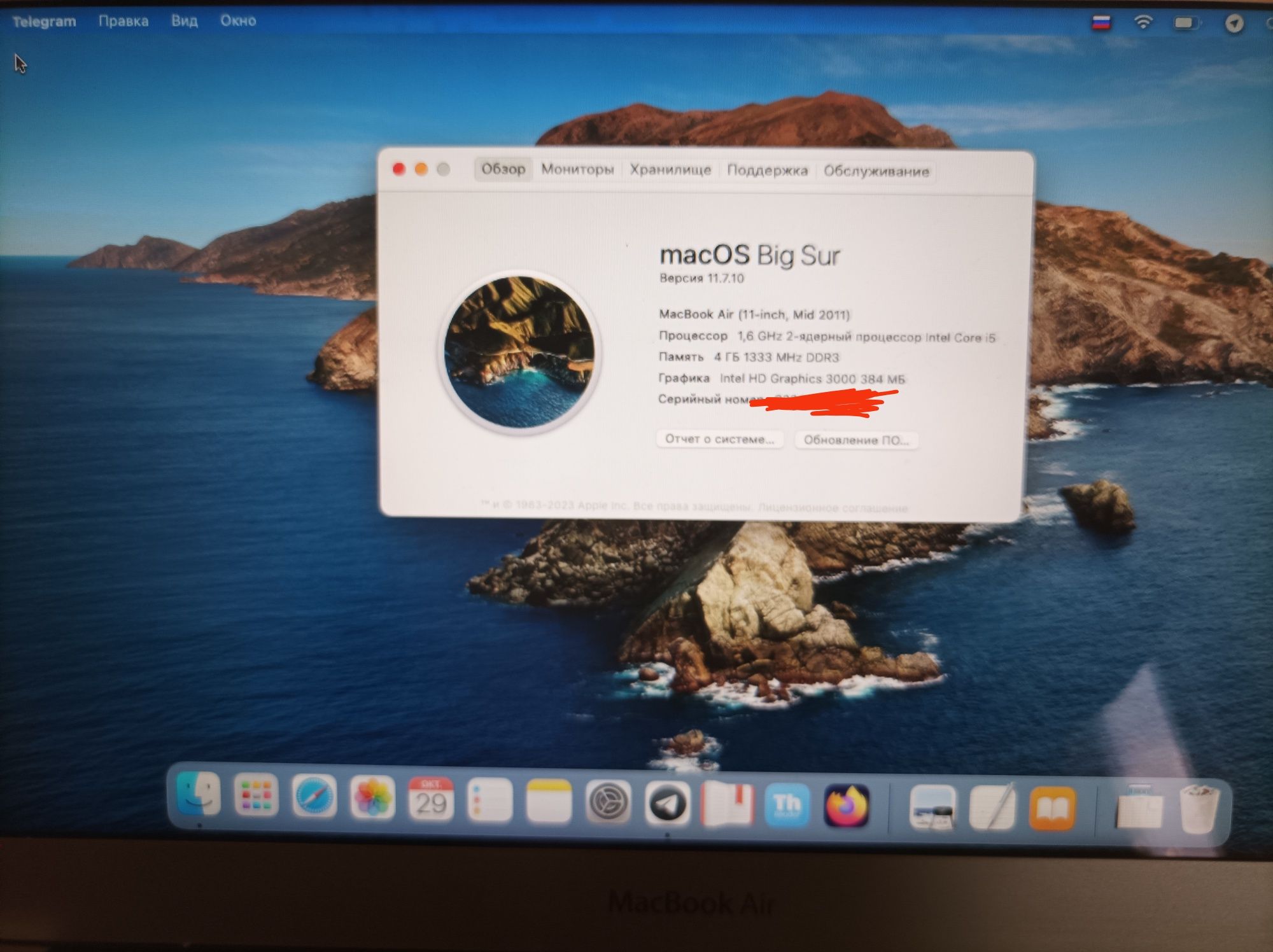This screenshot has height=952, width=1273.
Task: Click the Russian flag input source icon
Action: (1101, 23)
